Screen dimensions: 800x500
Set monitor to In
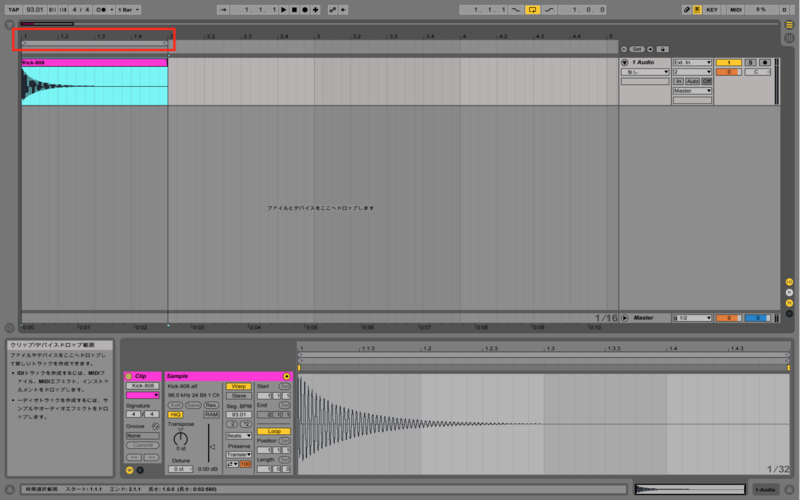pos(678,82)
